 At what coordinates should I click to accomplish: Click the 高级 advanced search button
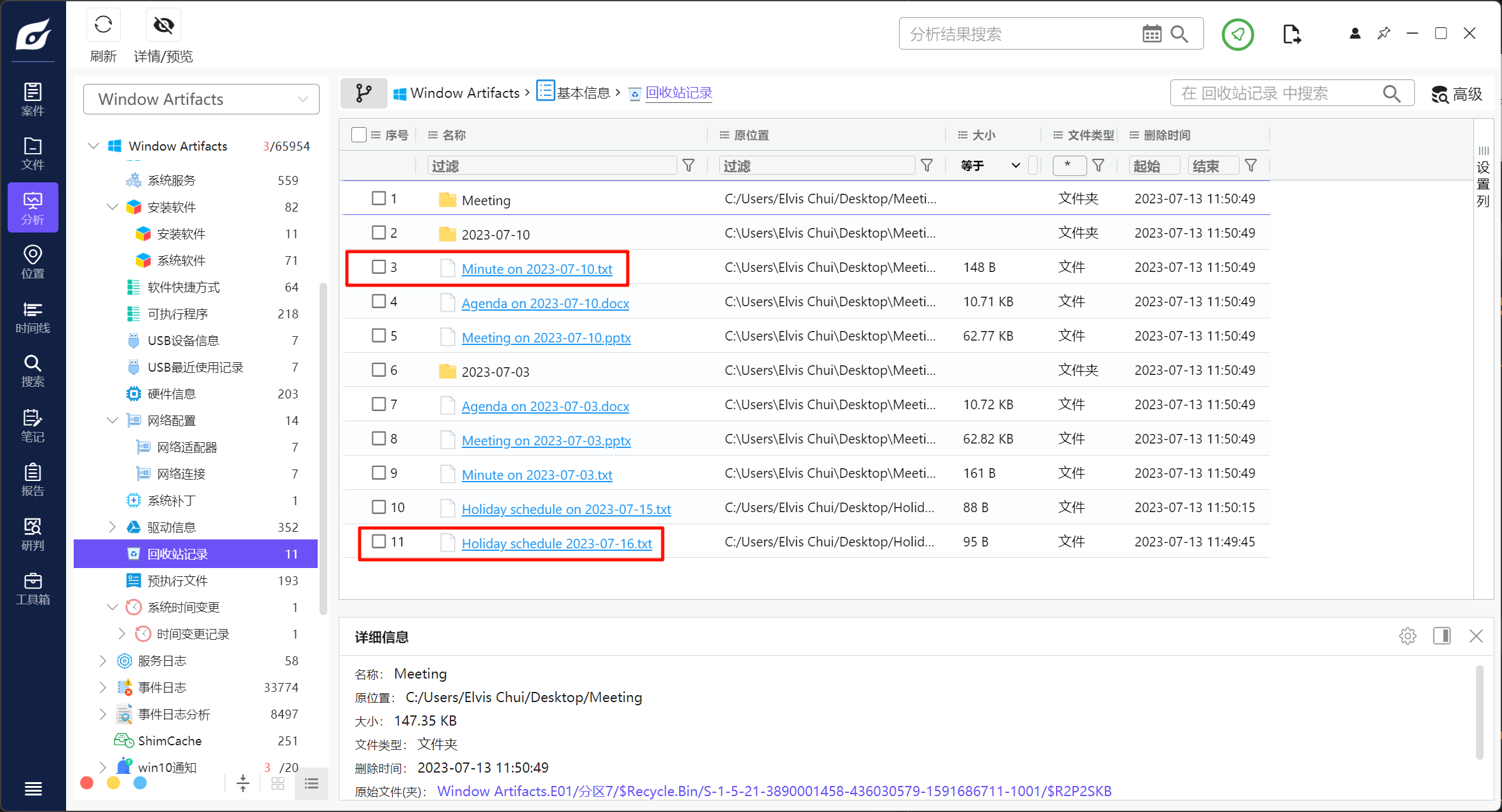[1457, 94]
